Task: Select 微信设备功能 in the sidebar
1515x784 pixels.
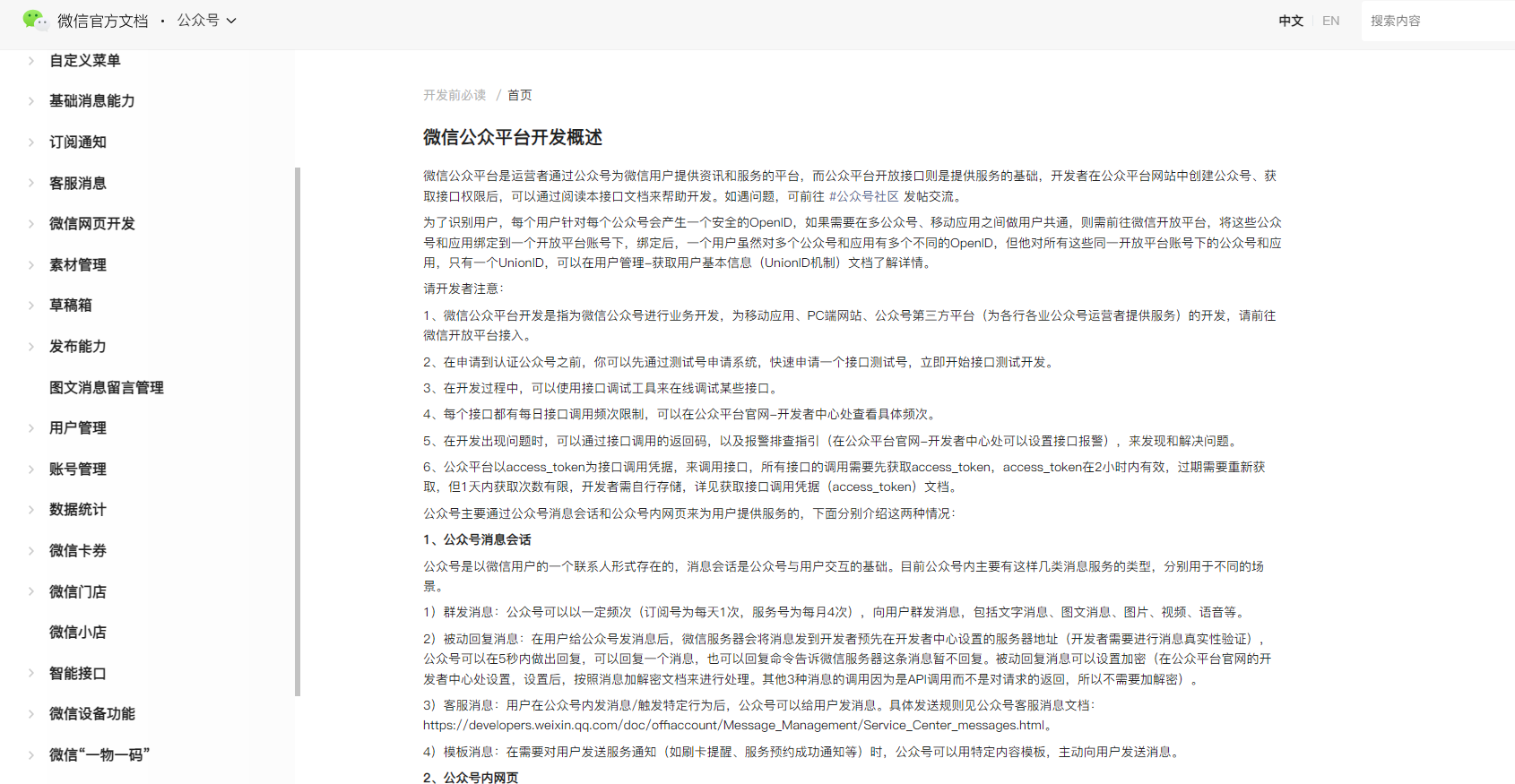Action: 91,714
